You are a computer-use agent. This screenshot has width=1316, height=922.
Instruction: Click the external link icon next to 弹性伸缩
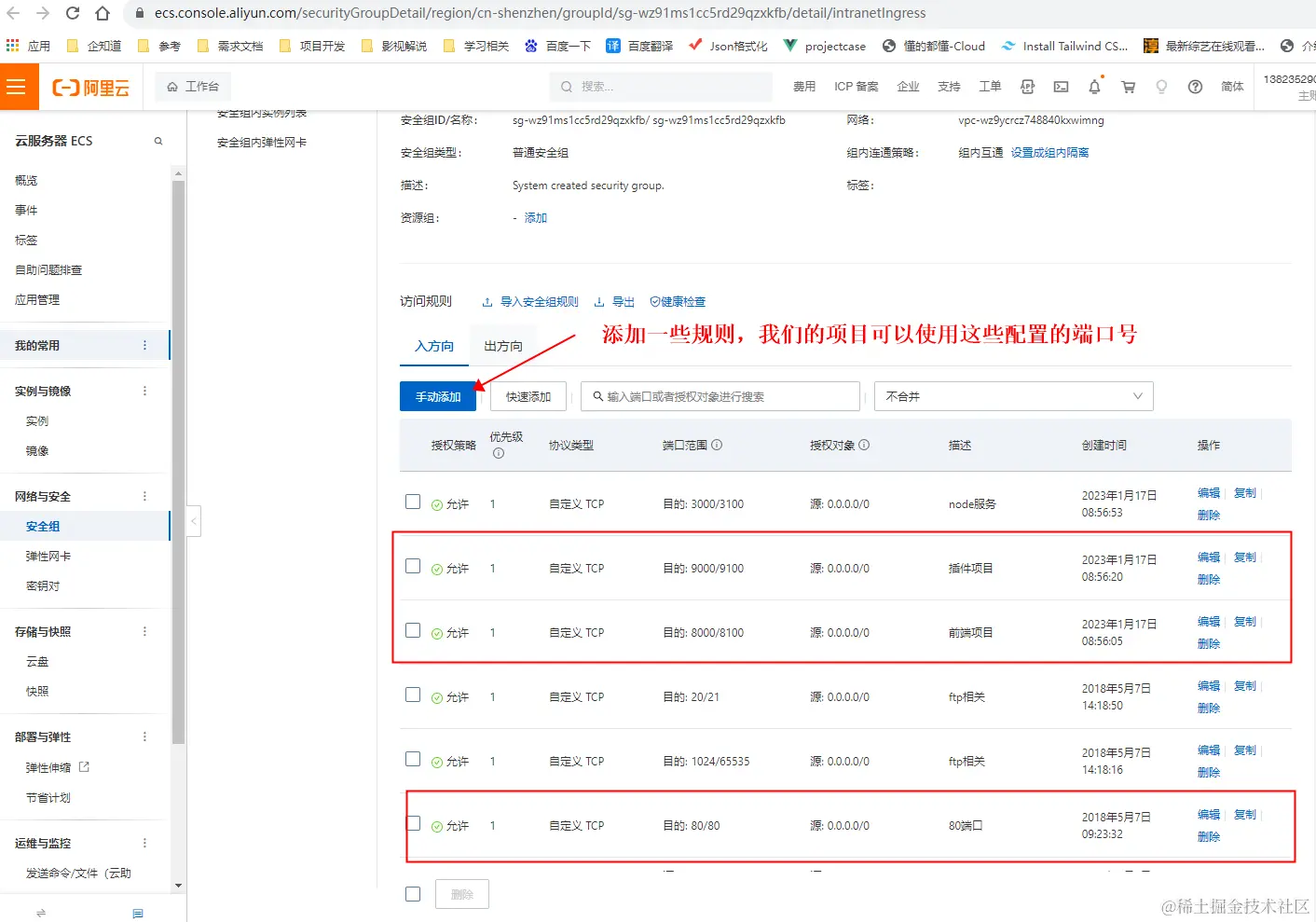tap(84, 767)
